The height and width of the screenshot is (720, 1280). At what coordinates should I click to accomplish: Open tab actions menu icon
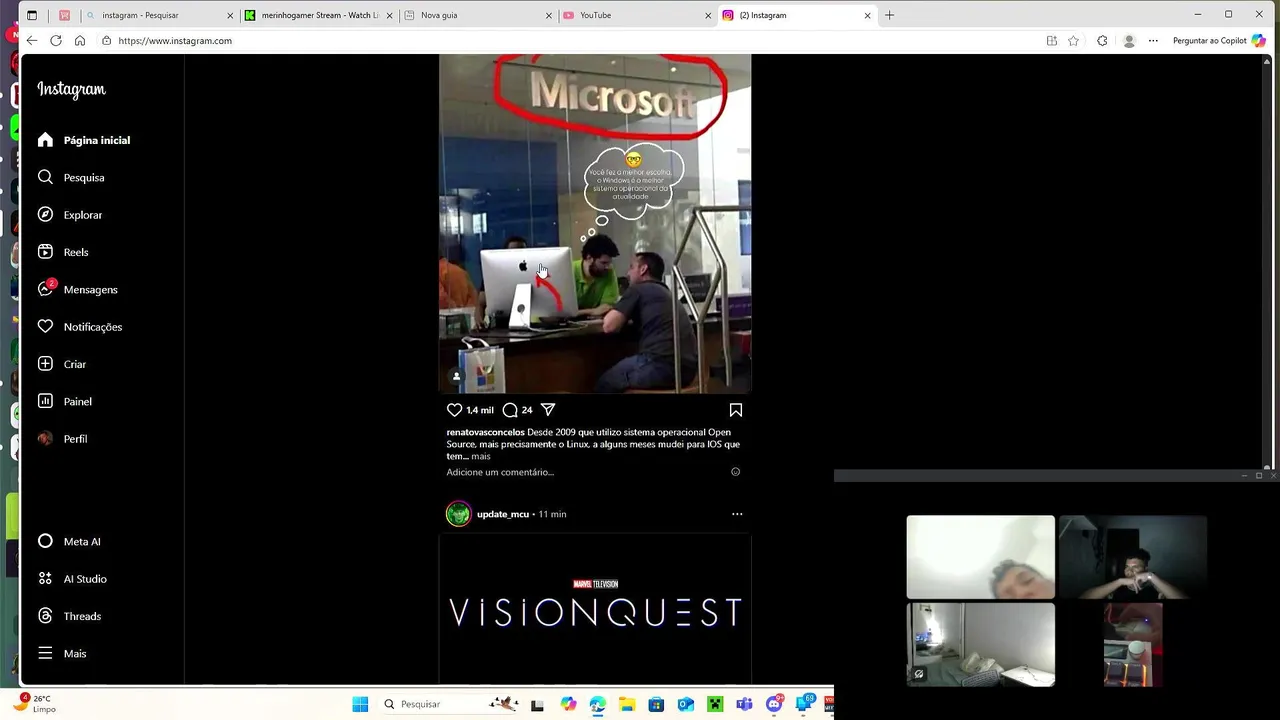tap(32, 15)
